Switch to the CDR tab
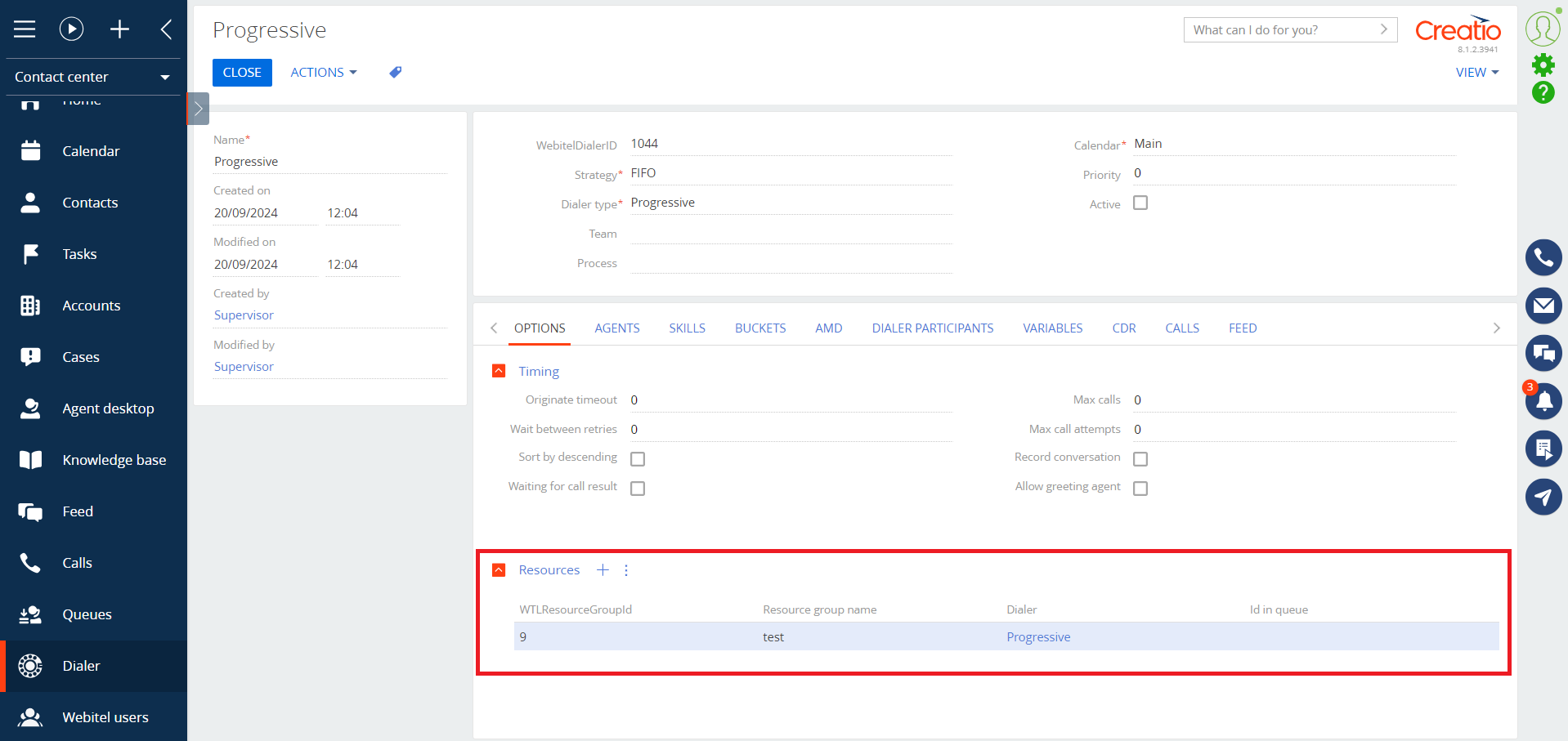Viewport: 1568px width, 741px height. [1124, 328]
